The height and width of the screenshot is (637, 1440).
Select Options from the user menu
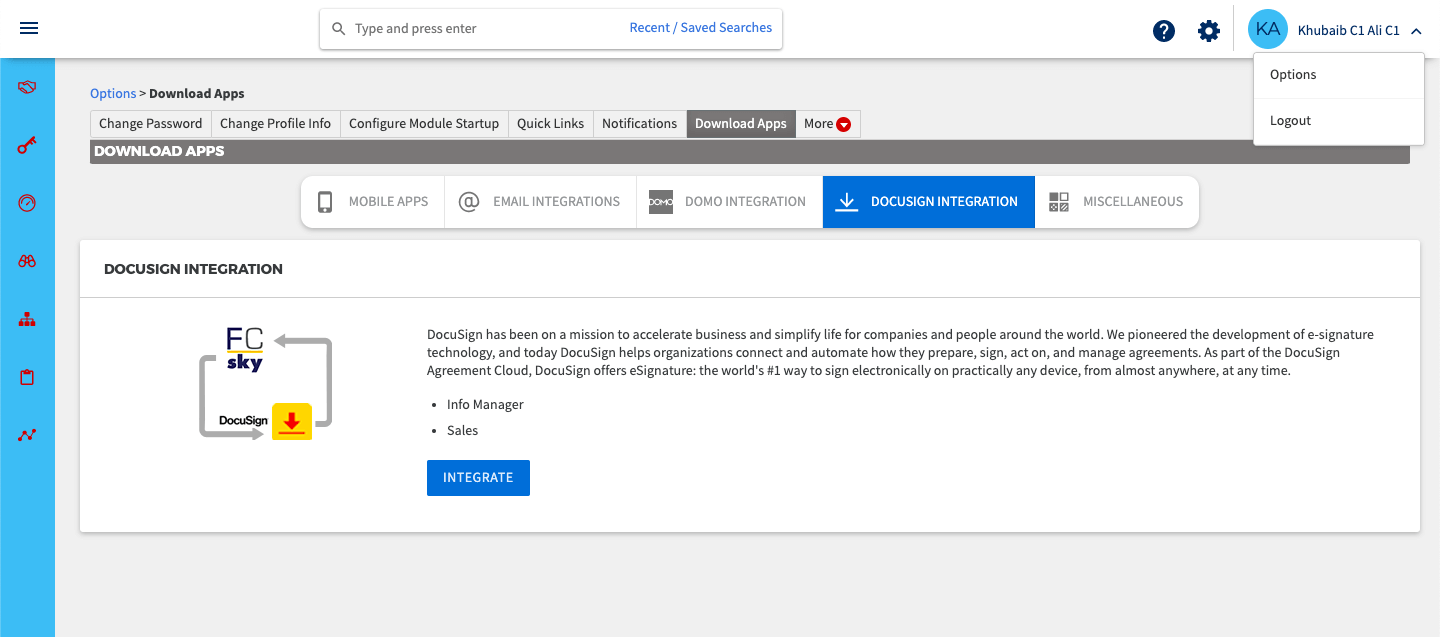click(1338, 75)
